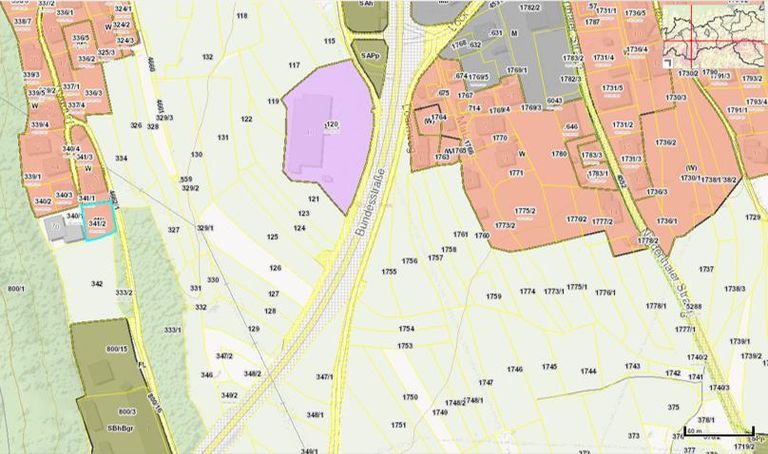Select cyan-highlighted parcel 341/2

[x=98, y=223]
